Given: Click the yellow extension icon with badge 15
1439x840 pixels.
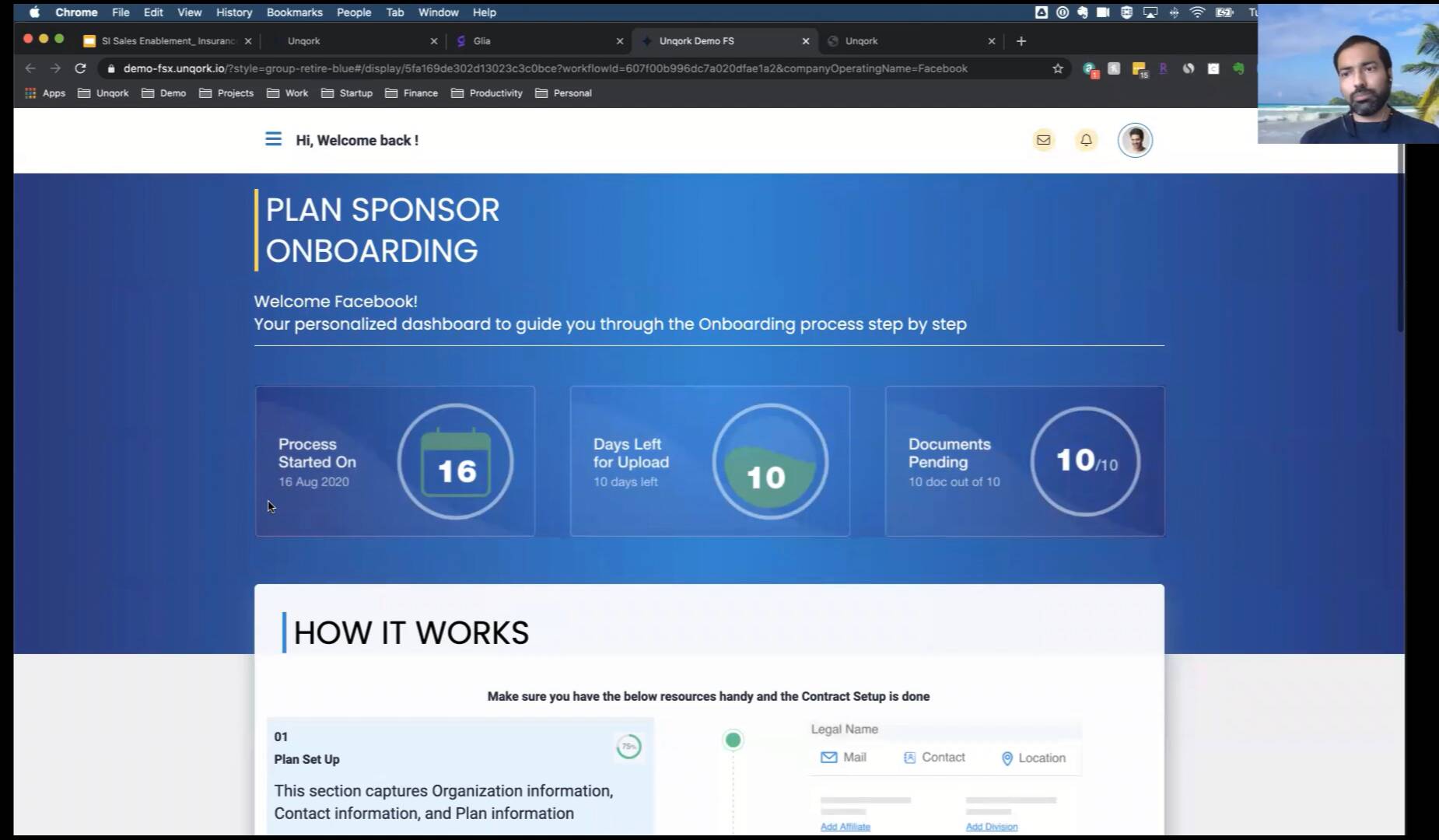Looking at the screenshot, I should [x=1140, y=69].
